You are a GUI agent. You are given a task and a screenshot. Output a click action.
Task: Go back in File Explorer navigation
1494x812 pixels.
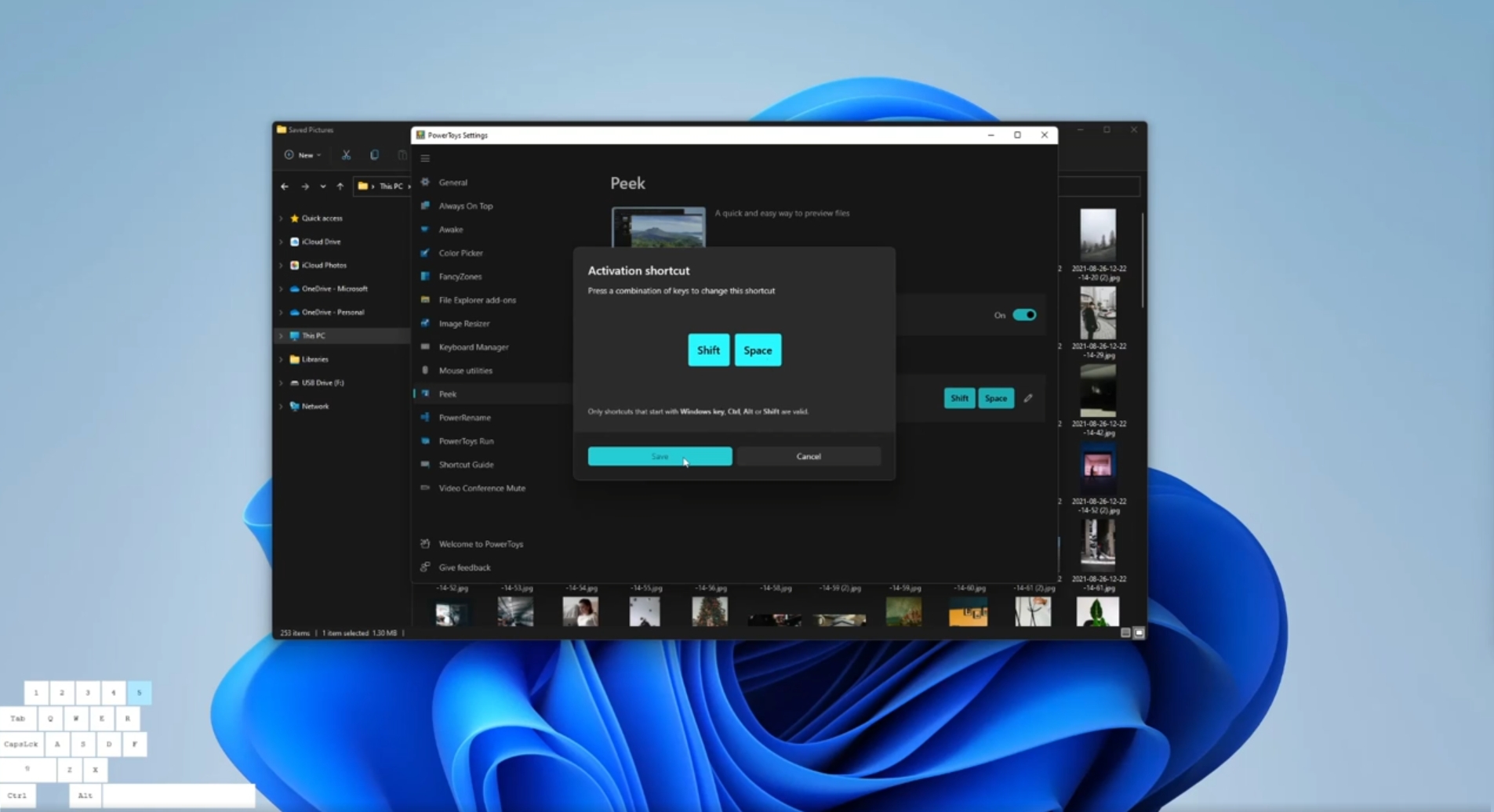(x=285, y=187)
